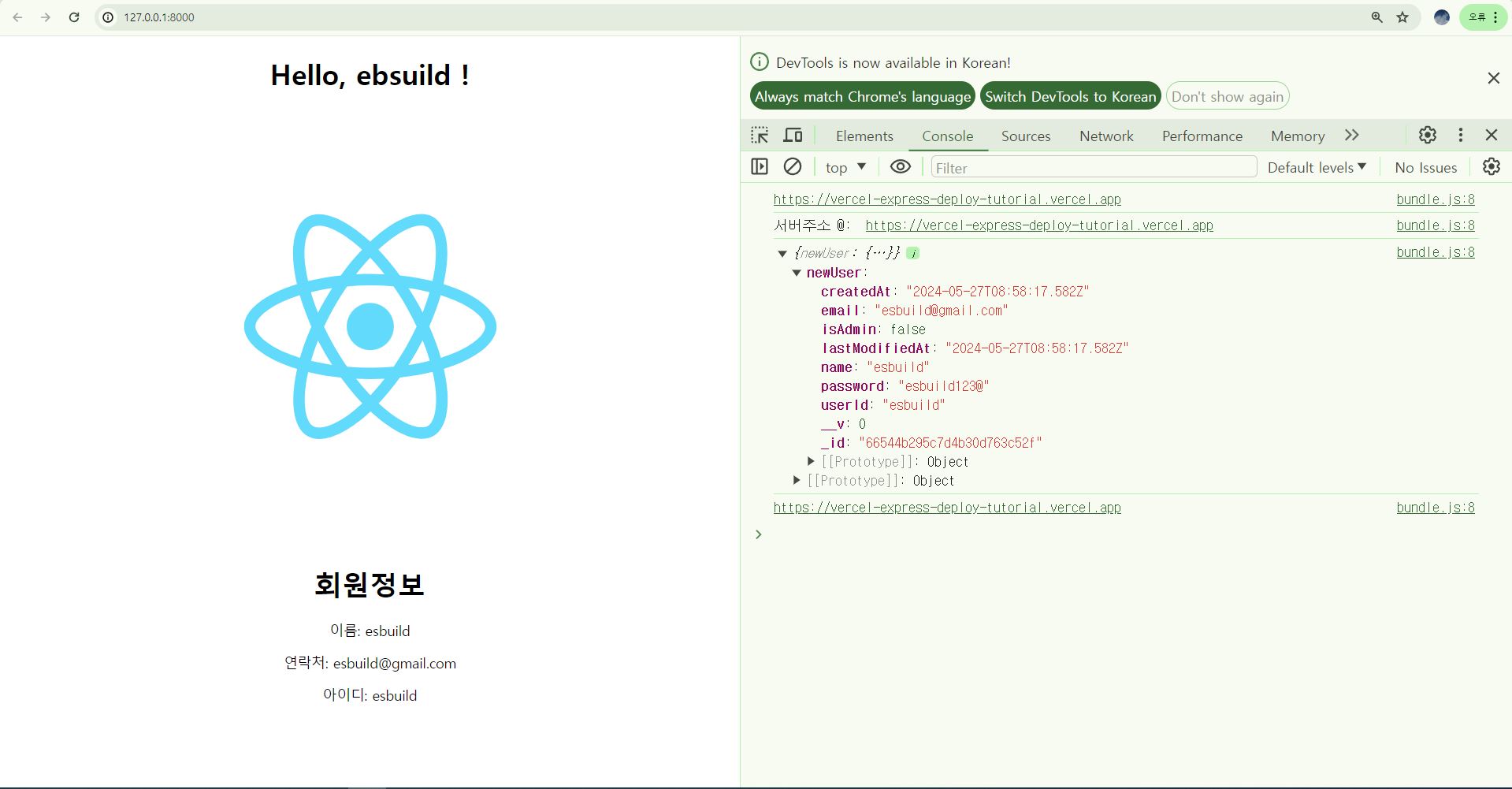Image resolution: width=1512 pixels, height=789 pixels.
Task: Click the __v: 0 entry
Action: coord(844,424)
